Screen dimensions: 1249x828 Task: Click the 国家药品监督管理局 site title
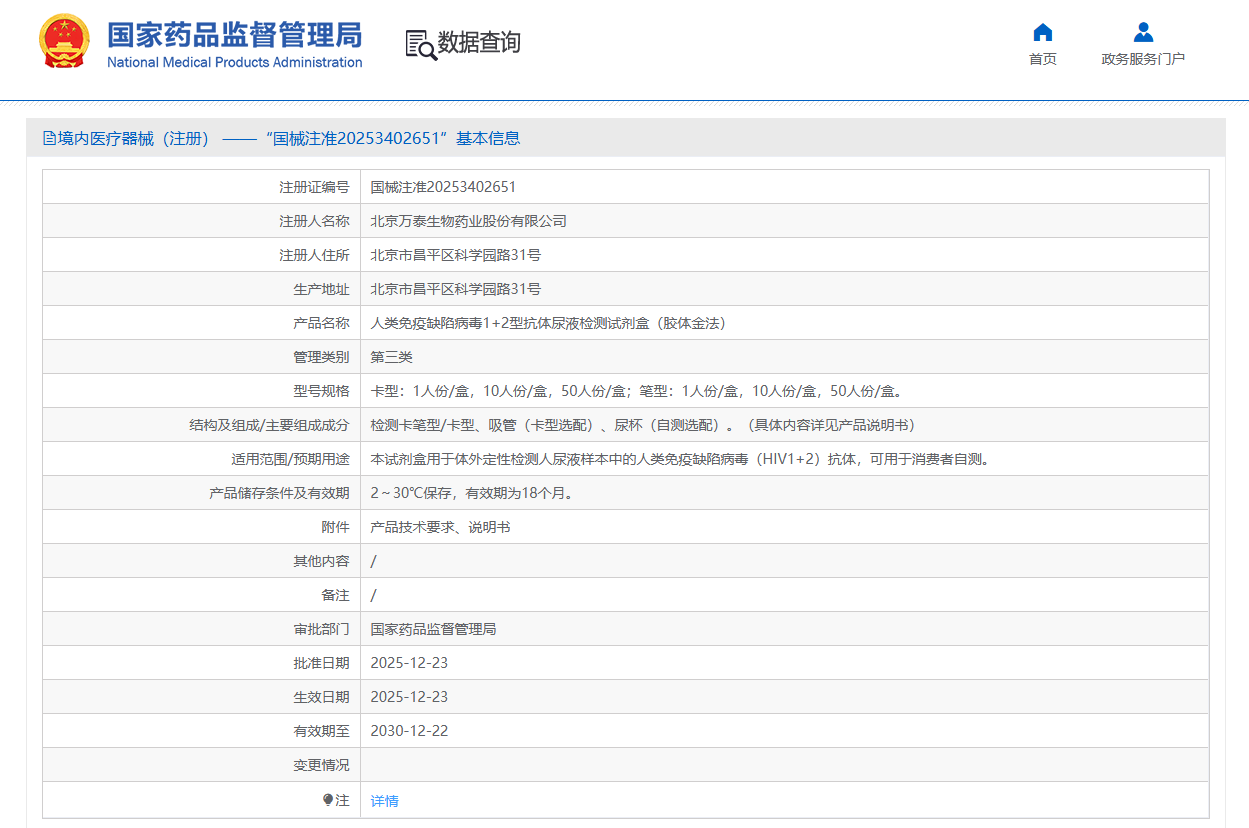click(234, 34)
